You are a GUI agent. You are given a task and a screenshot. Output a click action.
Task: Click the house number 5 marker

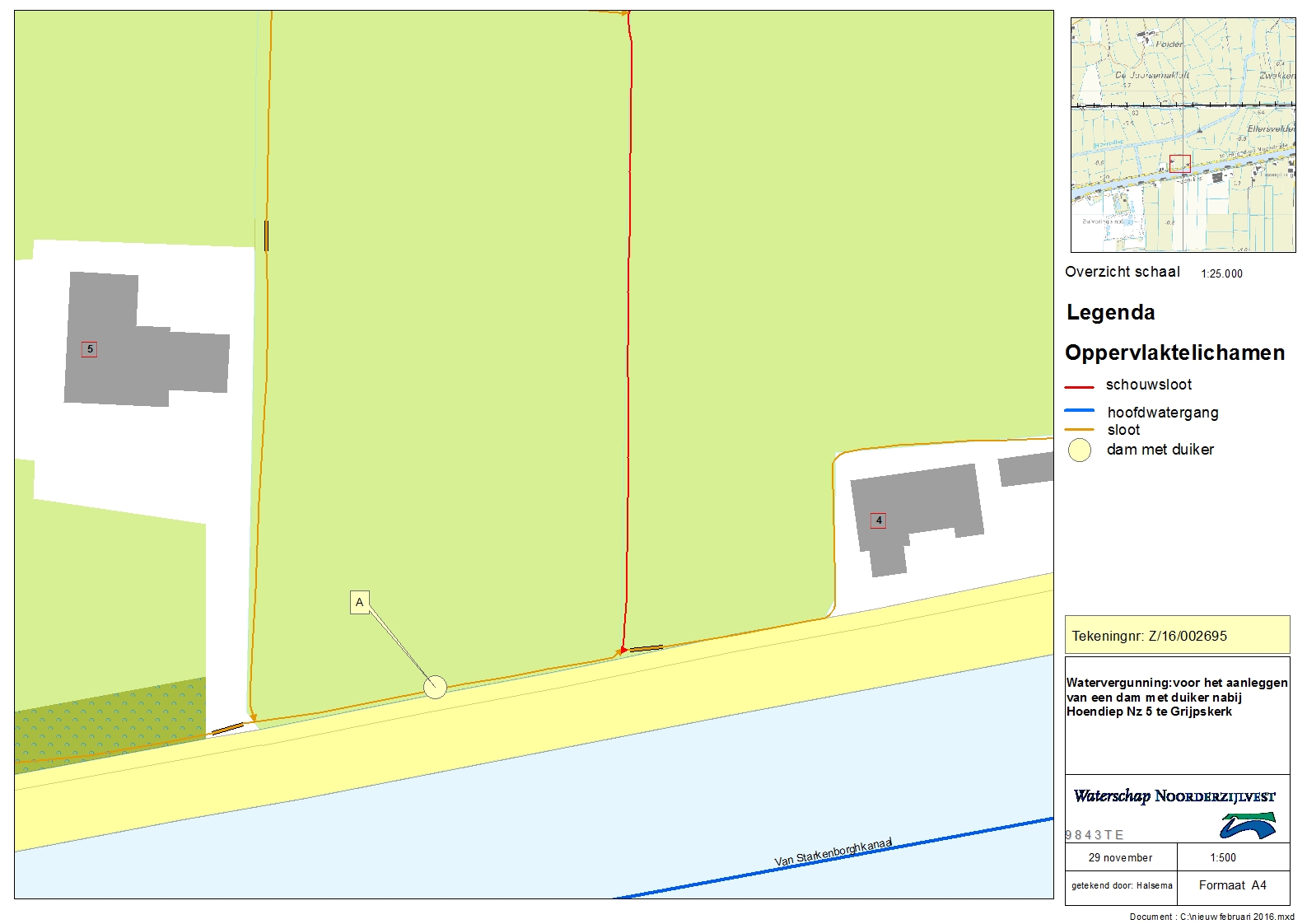click(90, 349)
